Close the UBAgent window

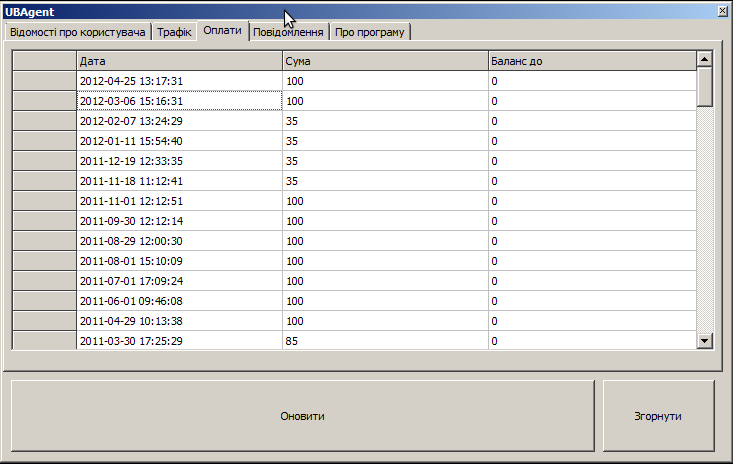coord(722,10)
